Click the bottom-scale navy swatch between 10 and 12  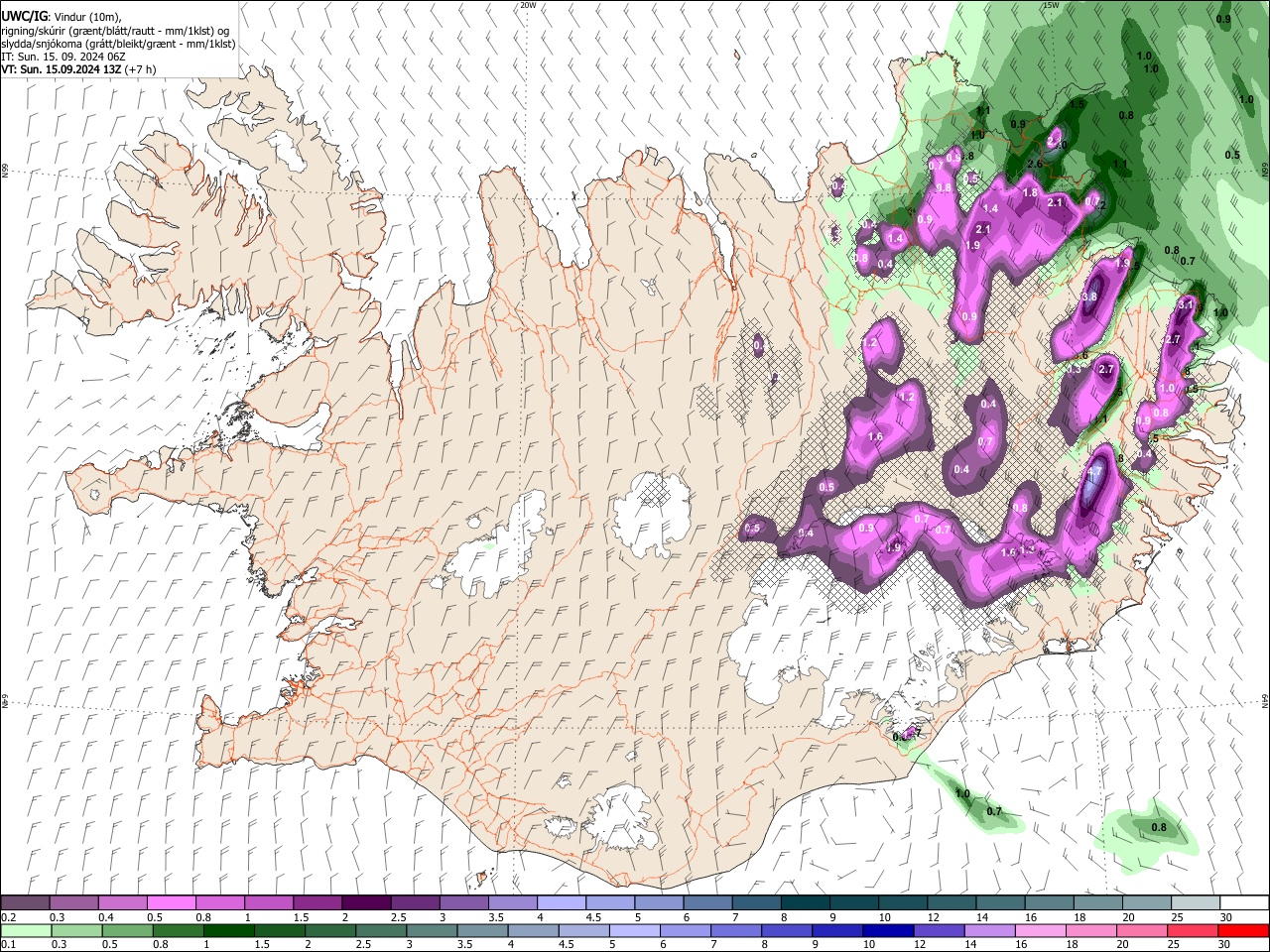point(888,931)
